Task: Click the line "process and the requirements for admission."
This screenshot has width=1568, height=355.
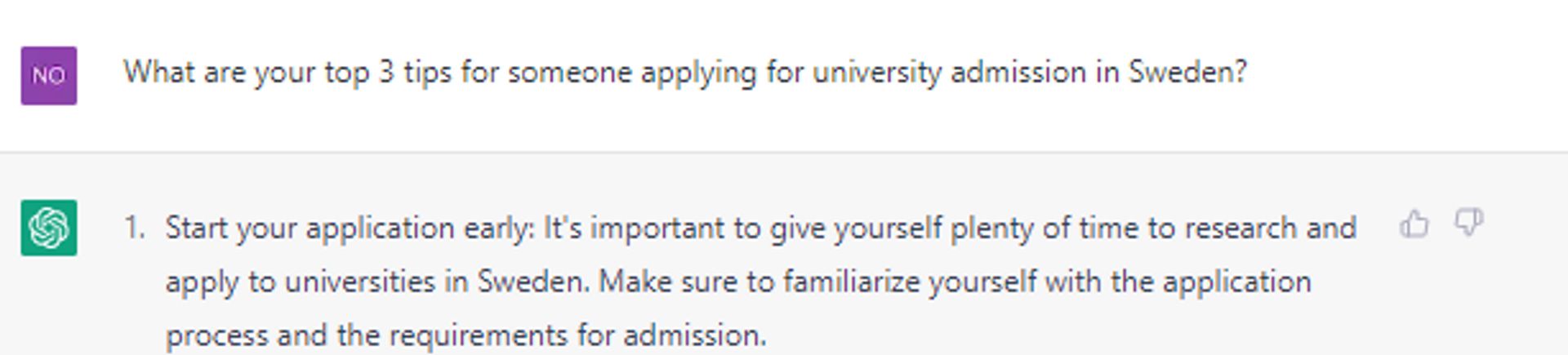Action: coord(465,335)
